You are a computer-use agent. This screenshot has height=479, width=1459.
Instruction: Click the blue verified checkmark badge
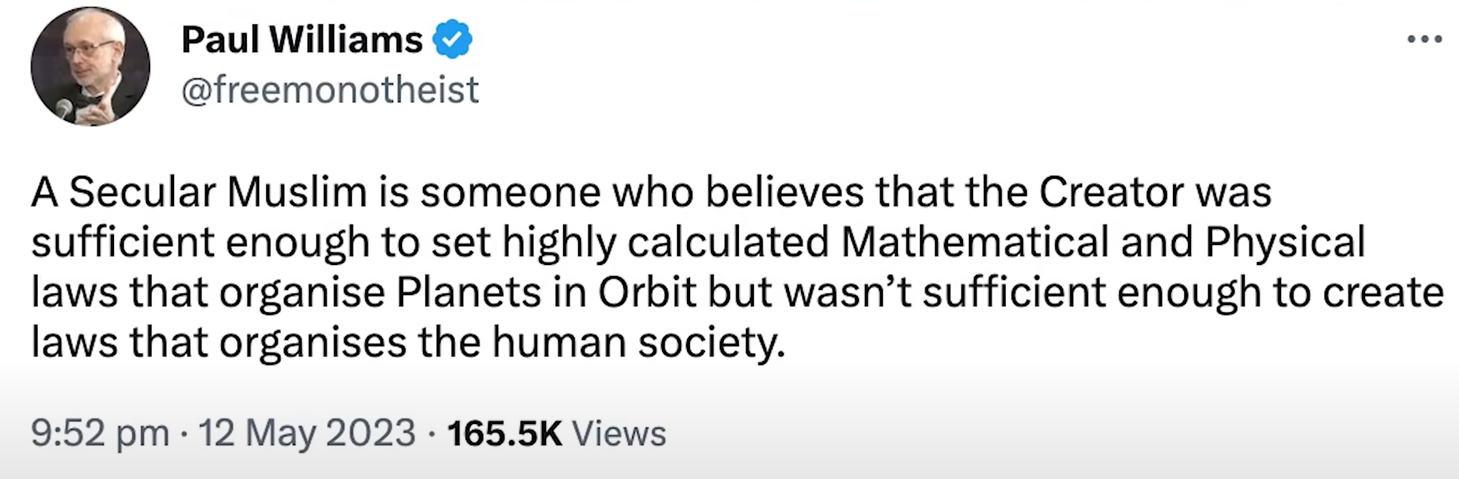click(453, 41)
